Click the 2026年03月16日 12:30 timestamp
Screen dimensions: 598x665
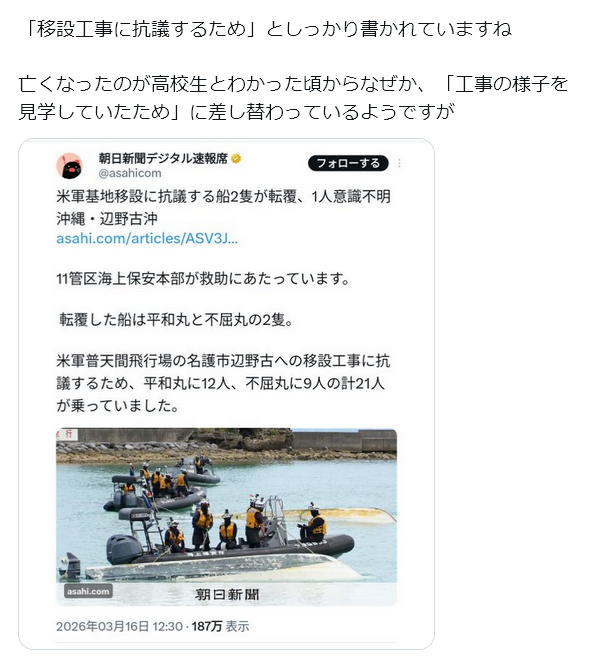[x=119, y=626]
